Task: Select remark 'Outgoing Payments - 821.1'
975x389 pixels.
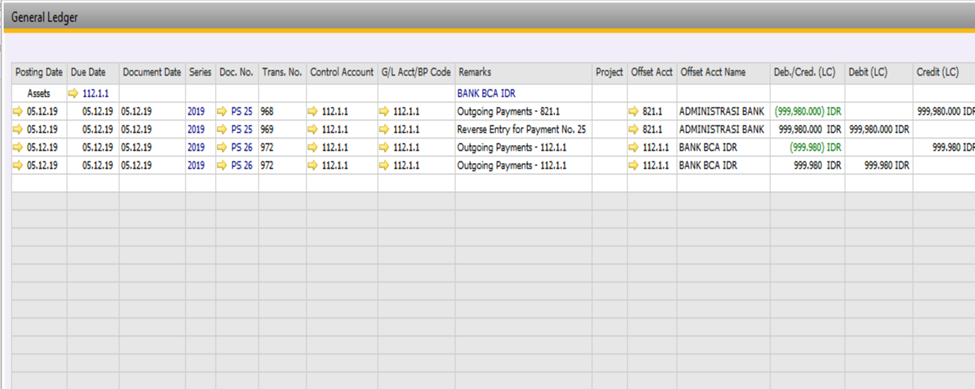Action: tap(509, 112)
